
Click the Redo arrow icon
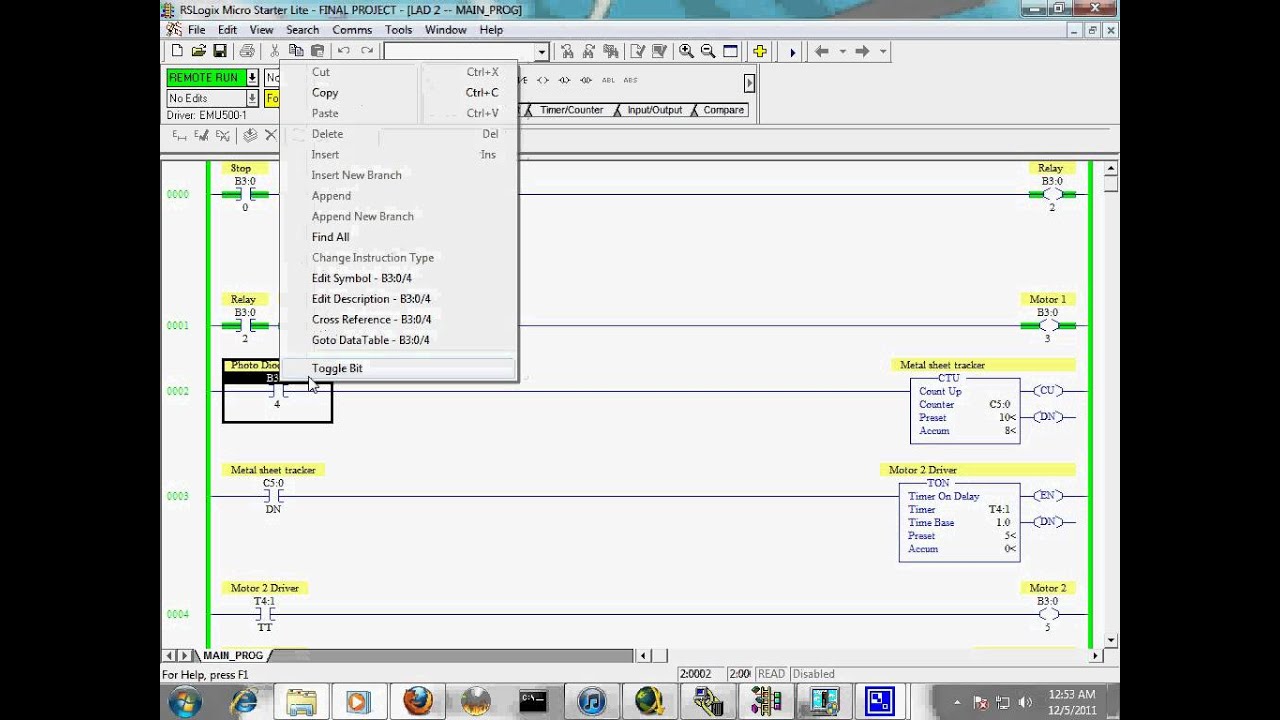point(367,51)
